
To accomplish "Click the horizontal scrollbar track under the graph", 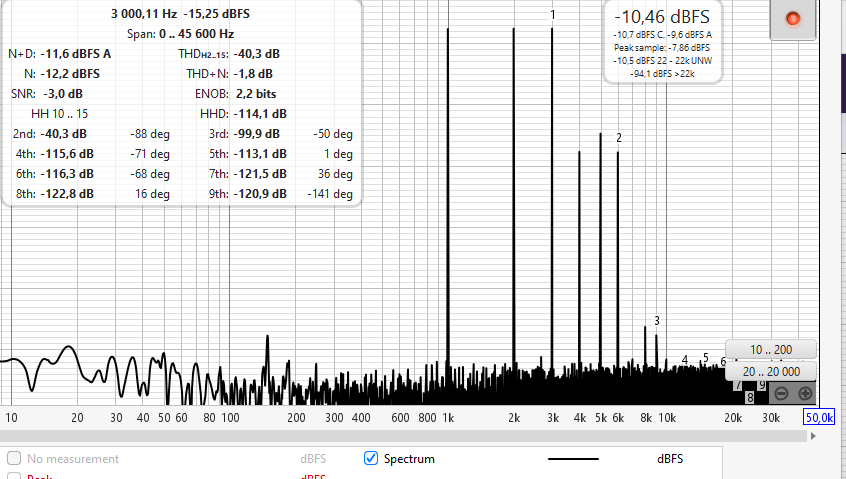I will [405, 436].
